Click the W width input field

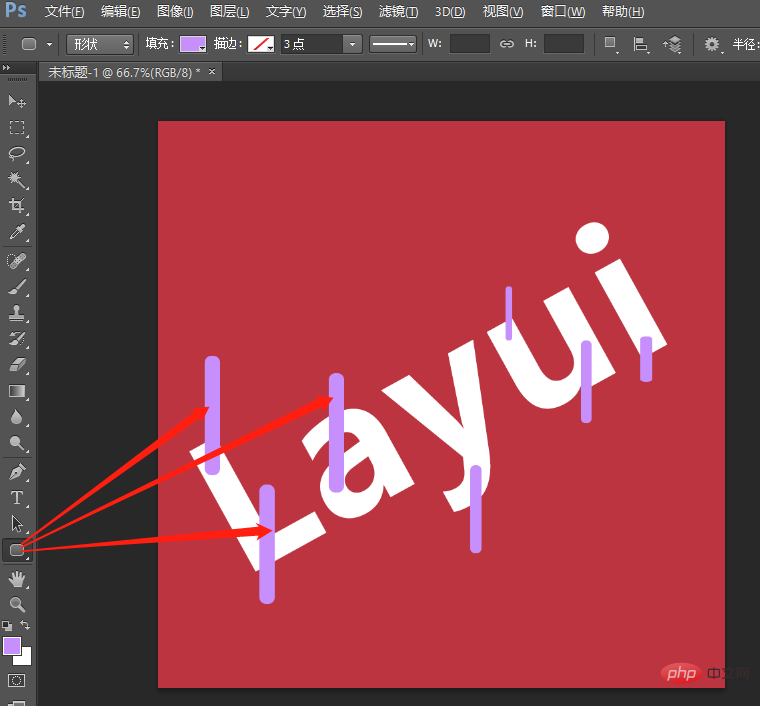[x=470, y=44]
